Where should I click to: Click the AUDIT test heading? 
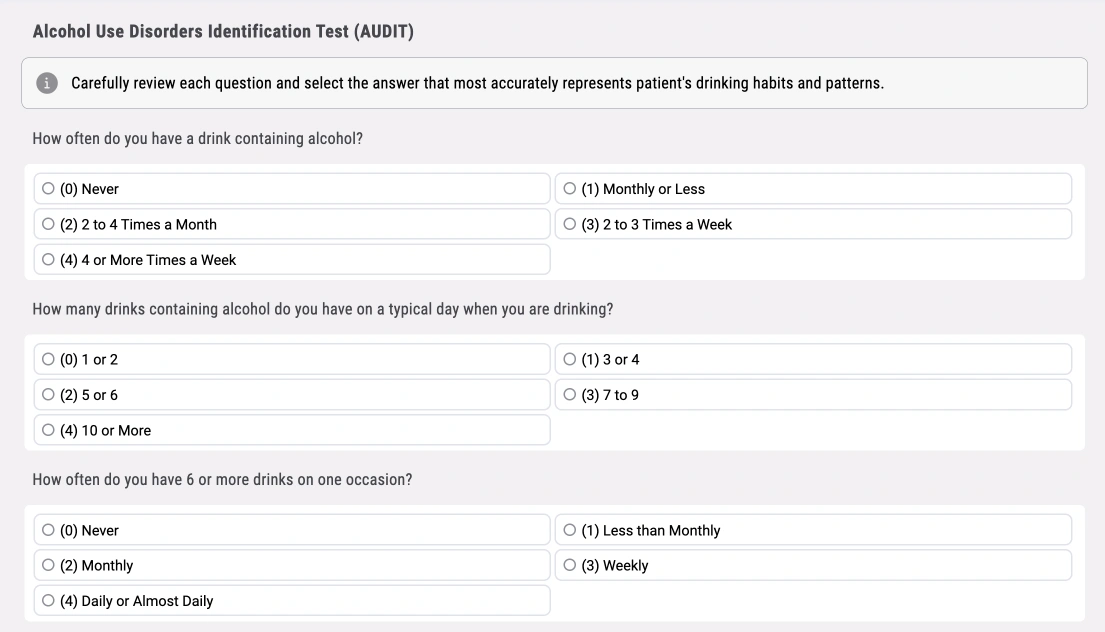point(222,31)
